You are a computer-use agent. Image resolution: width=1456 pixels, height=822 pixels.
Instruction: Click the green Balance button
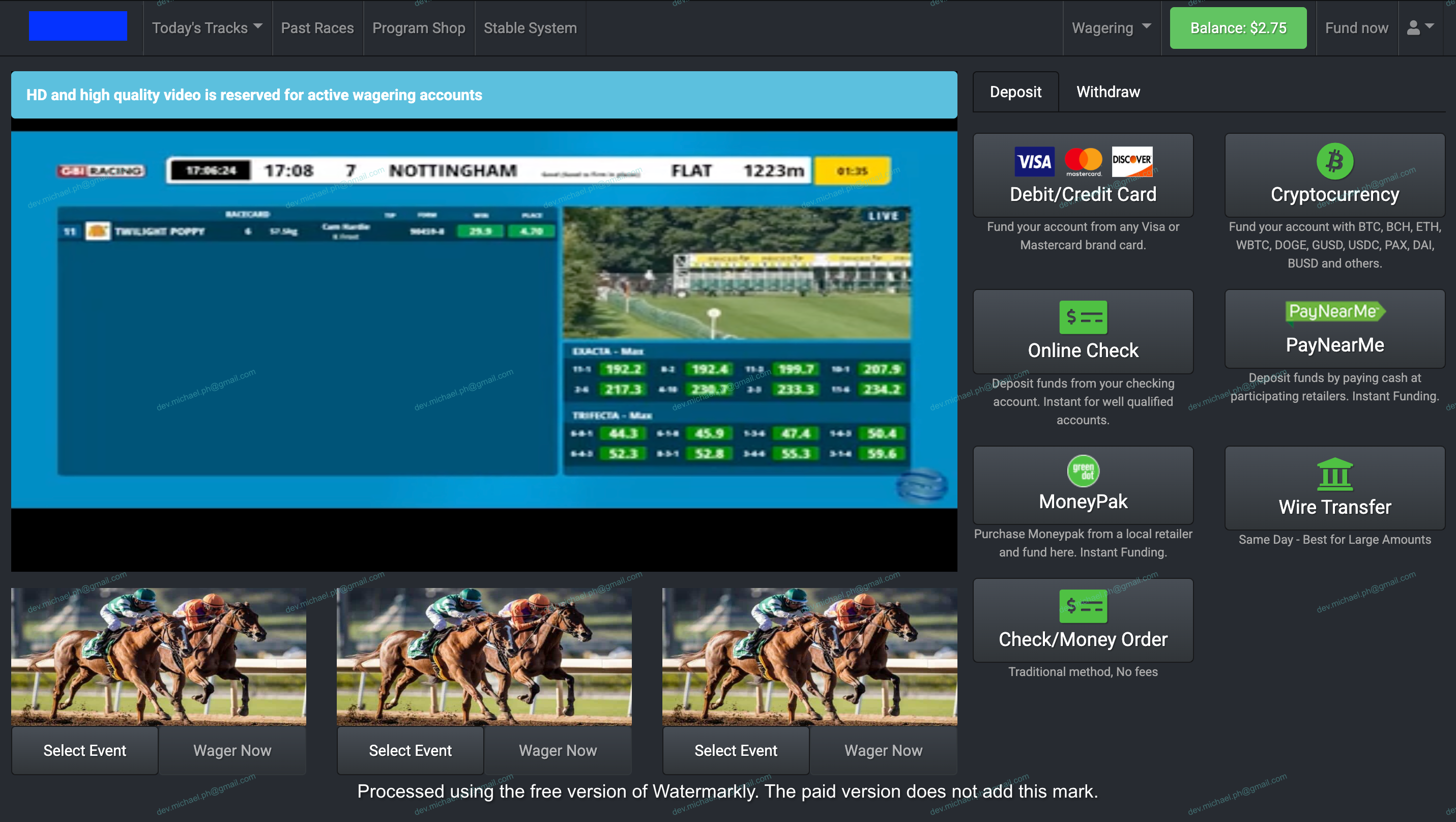point(1238,27)
